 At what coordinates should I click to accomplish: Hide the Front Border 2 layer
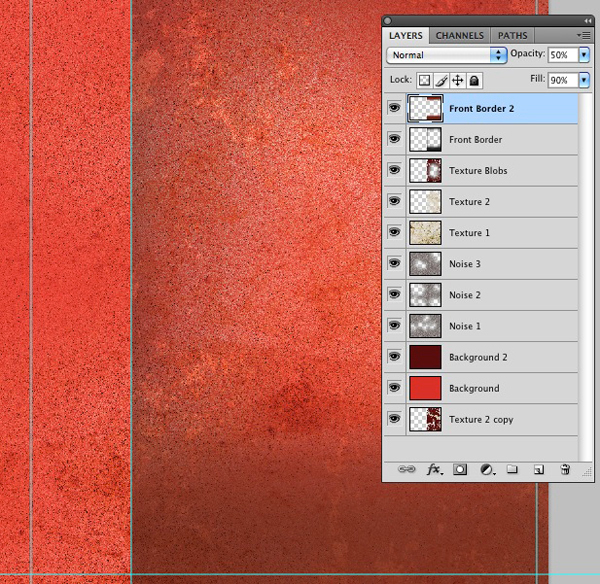394,108
